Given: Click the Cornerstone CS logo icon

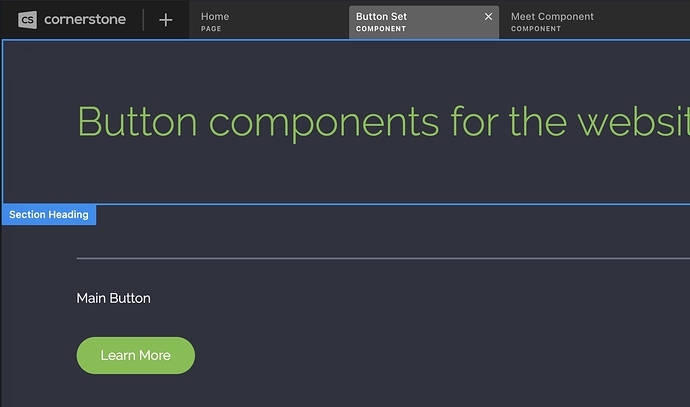Looking at the screenshot, I should point(27,19).
